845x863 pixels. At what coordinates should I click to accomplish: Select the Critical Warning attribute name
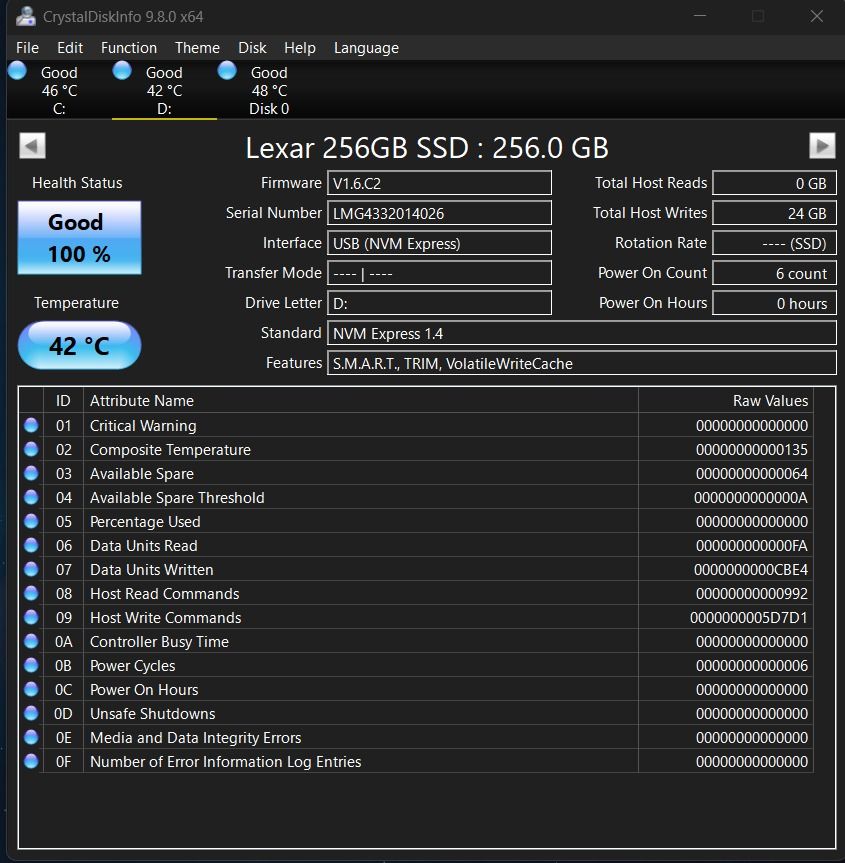143,425
